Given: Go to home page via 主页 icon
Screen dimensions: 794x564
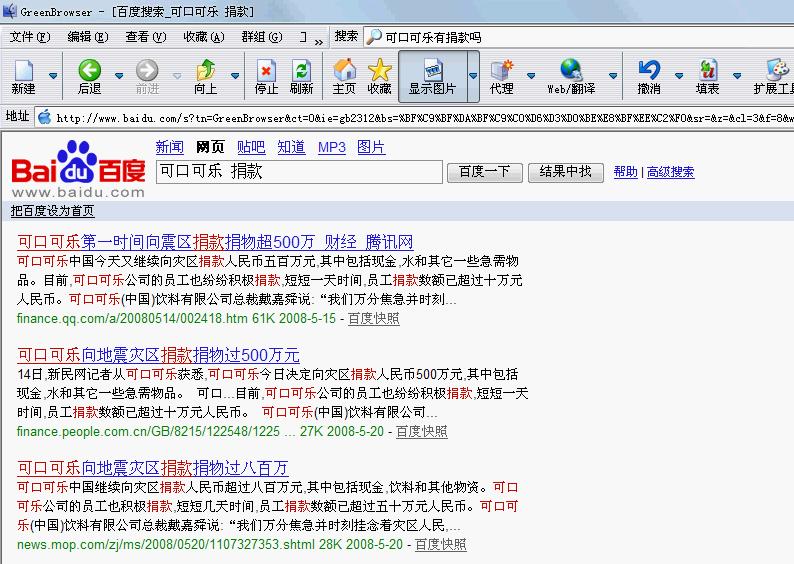Looking at the screenshot, I should tap(344, 76).
